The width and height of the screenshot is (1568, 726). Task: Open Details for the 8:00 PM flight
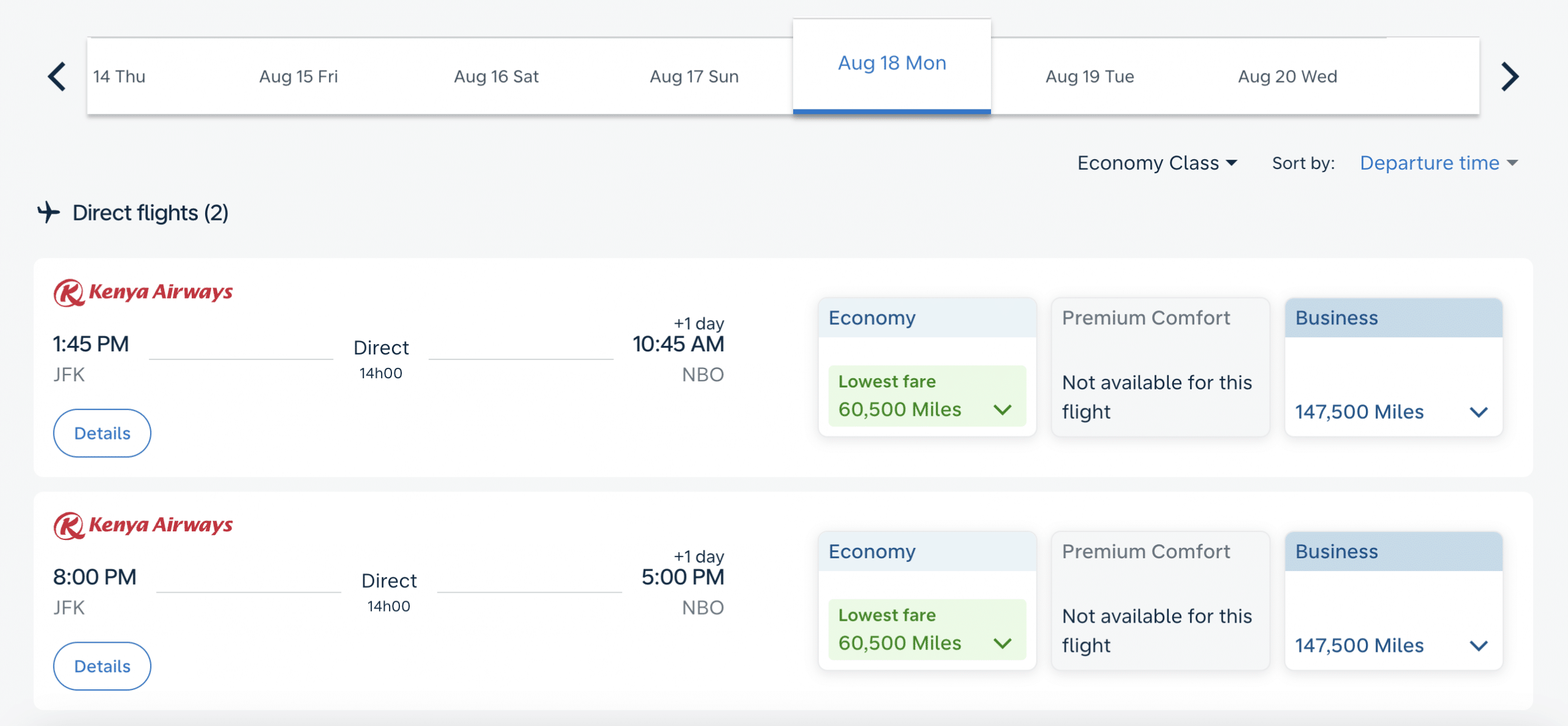pos(102,666)
